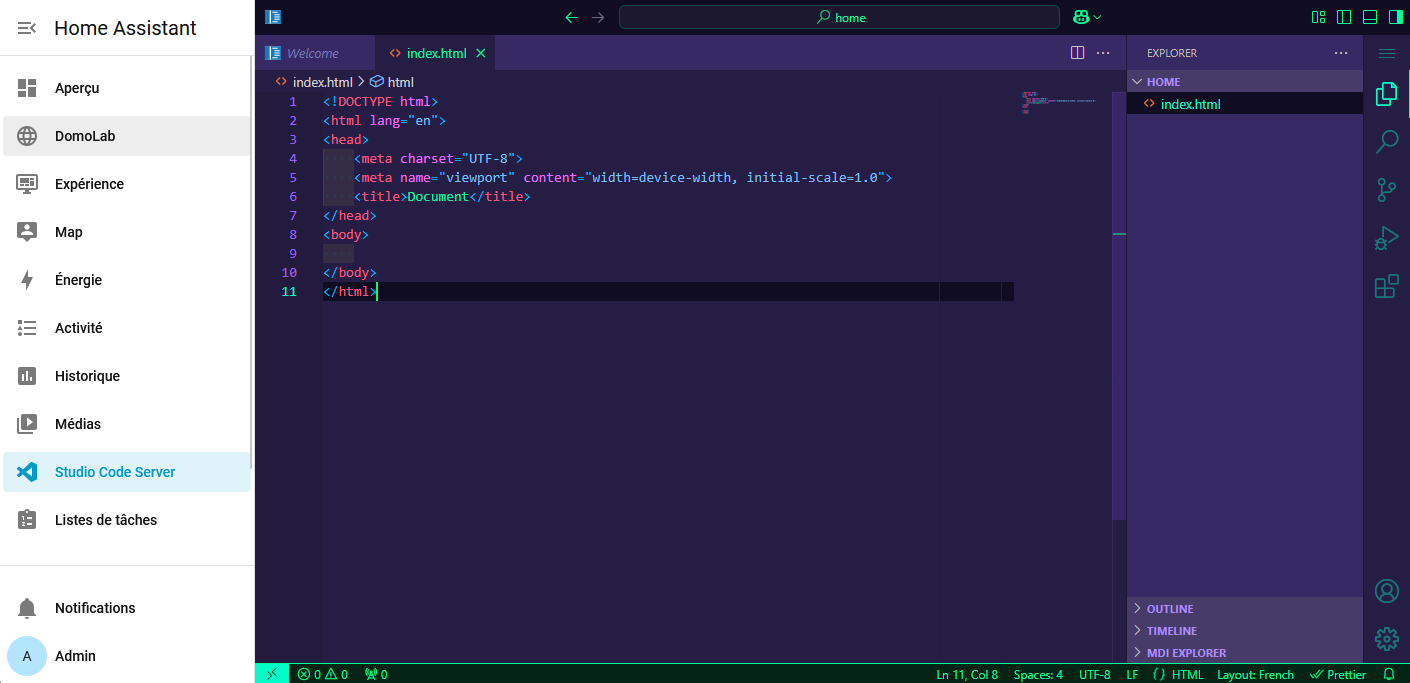Open the Source Control view icon
1410x683 pixels.
point(1386,190)
